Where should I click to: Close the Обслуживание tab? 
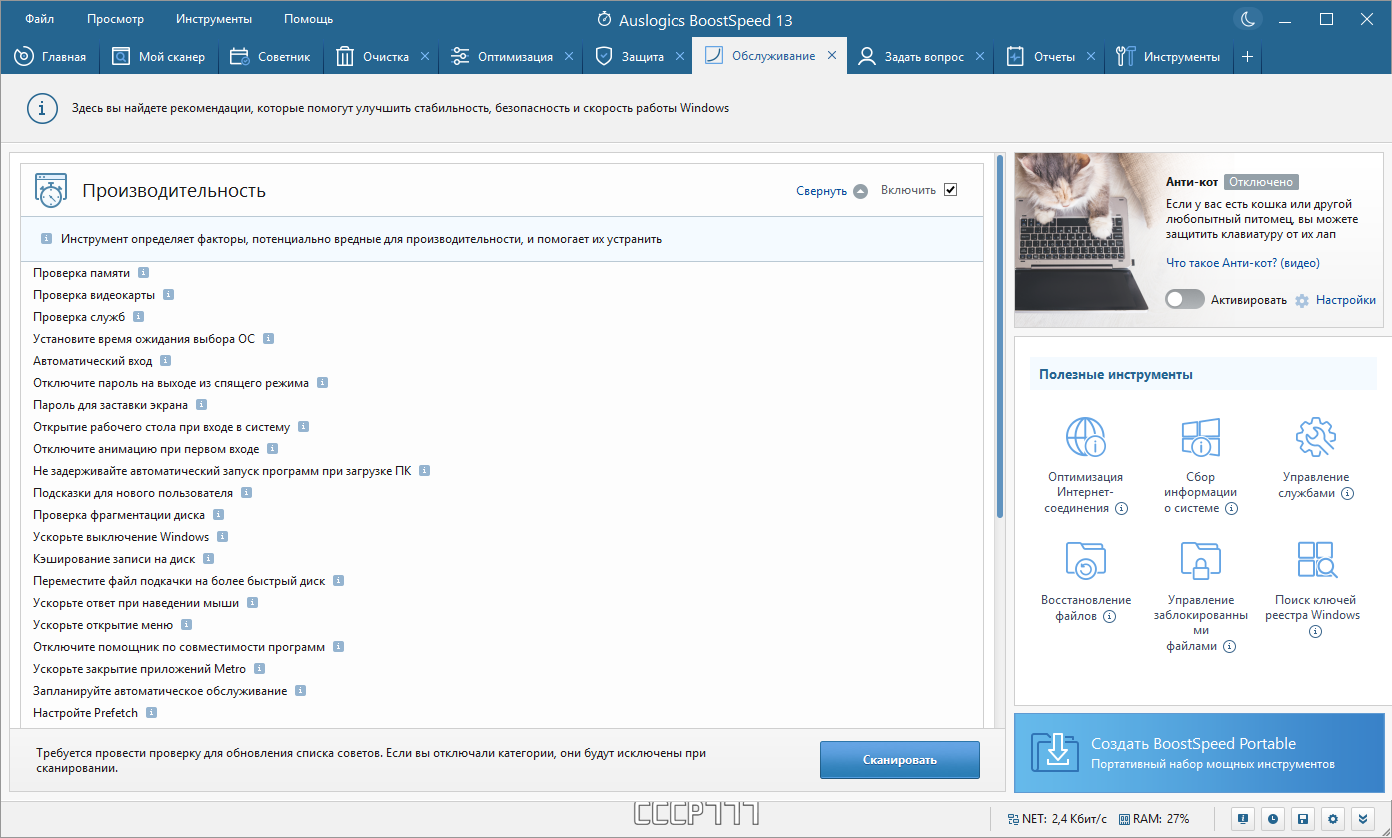click(831, 56)
